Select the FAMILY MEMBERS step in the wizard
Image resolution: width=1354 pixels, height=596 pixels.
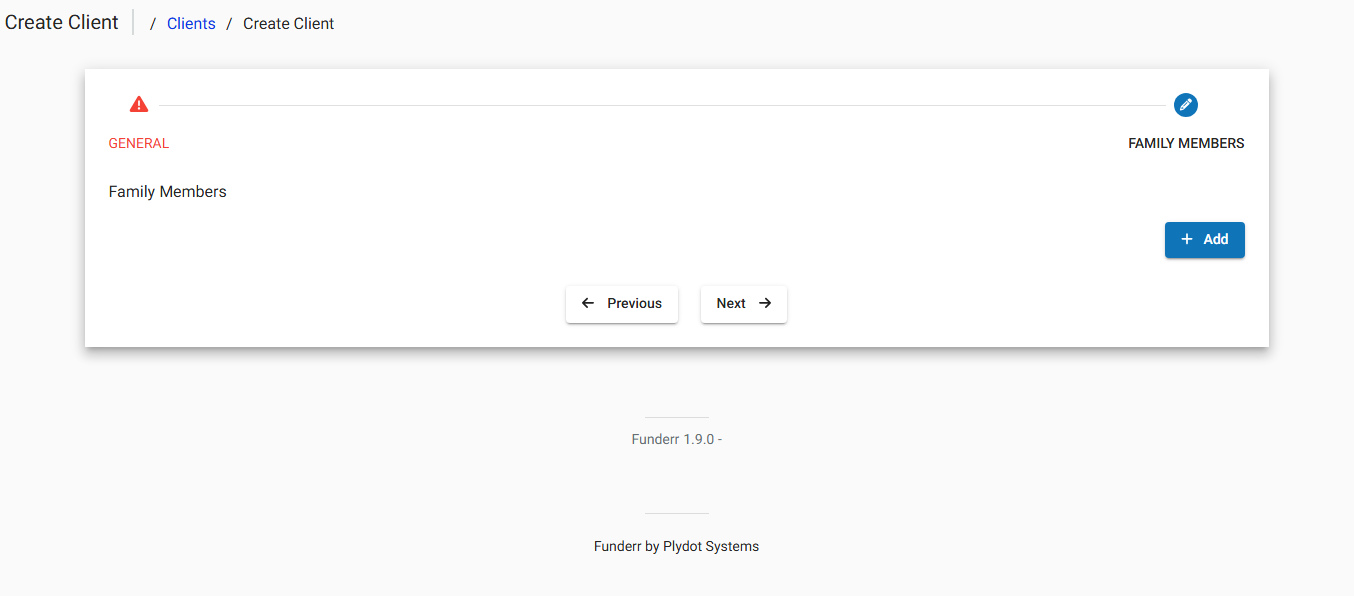click(x=1186, y=143)
